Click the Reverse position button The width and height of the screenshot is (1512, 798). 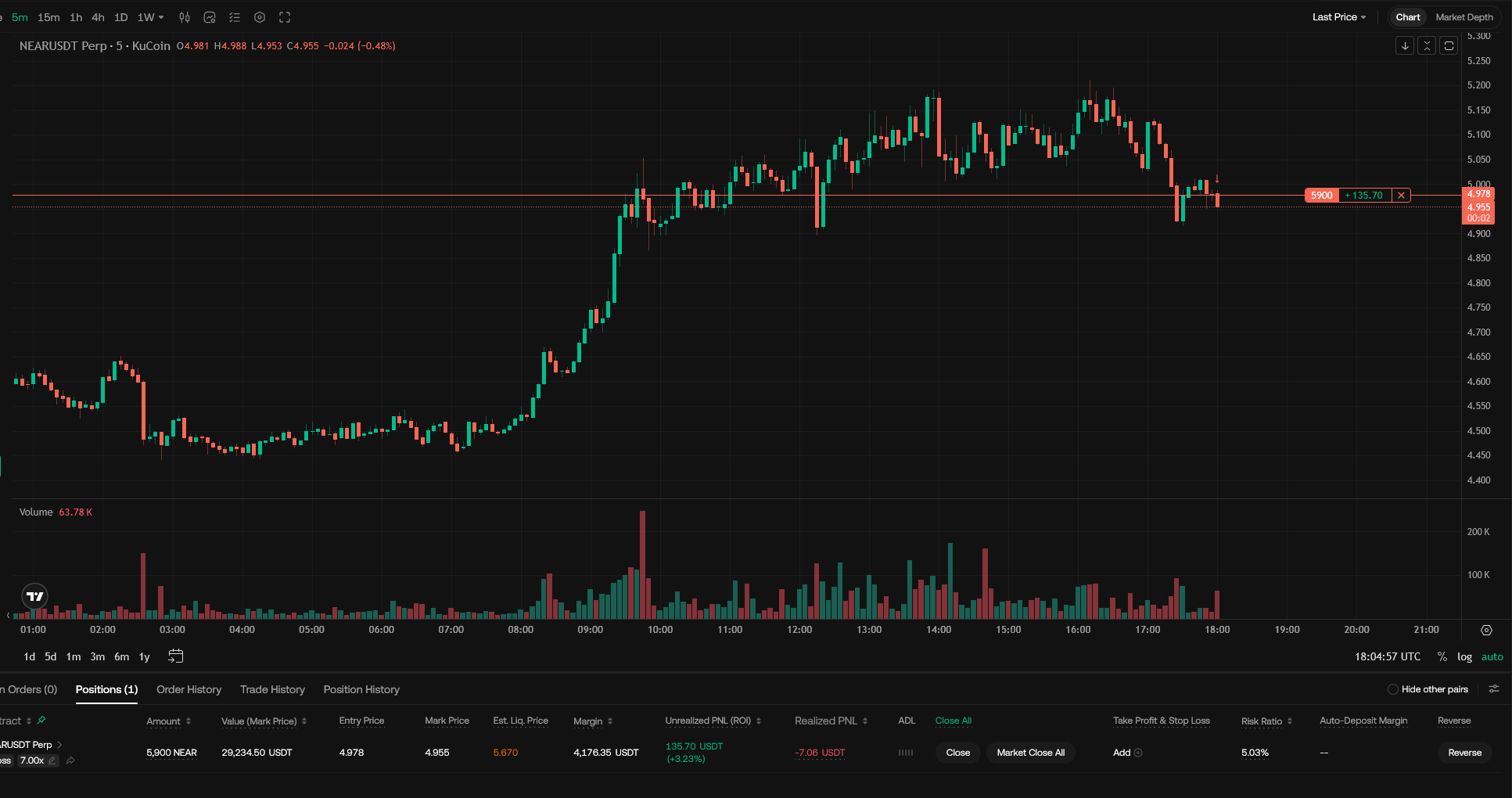click(1465, 753)
